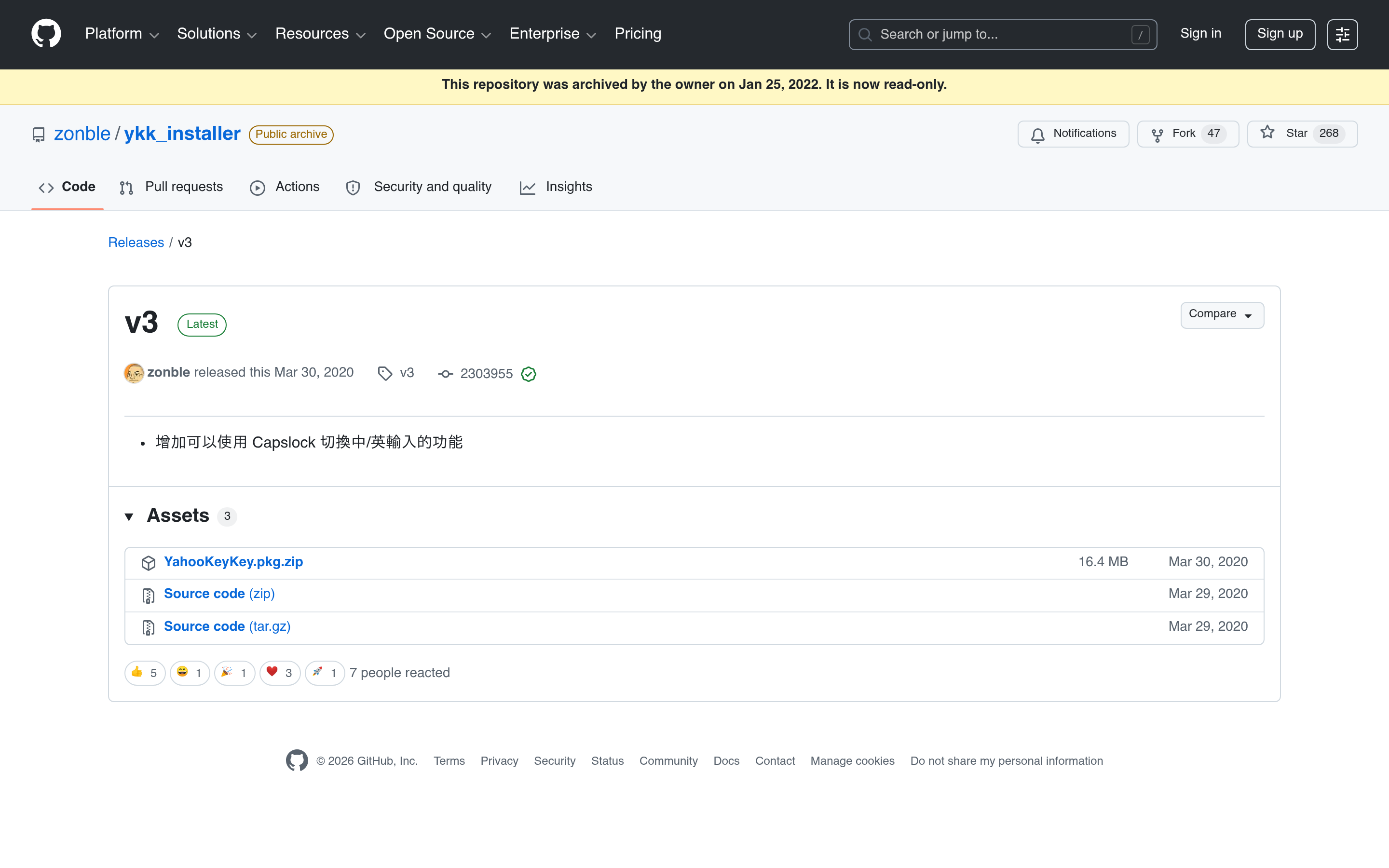Screen dimensions: 1389x868
Task: Click the repository book icon
Action: pyautogui.click(x=39, y=135)
